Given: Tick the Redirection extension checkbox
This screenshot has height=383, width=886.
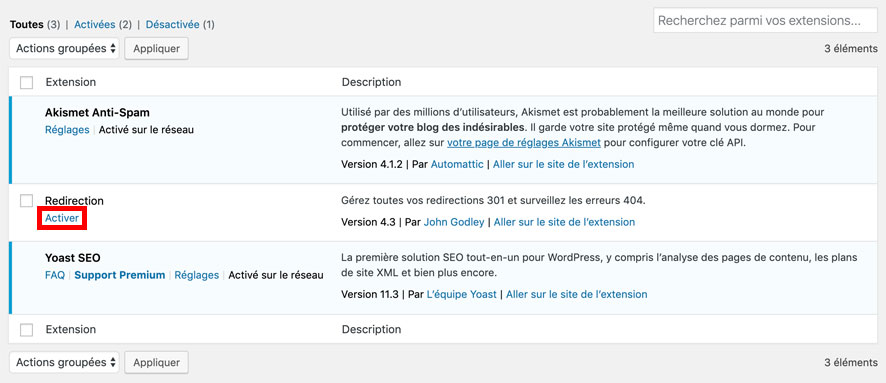Looking at the screenshot, I should 27,201.
